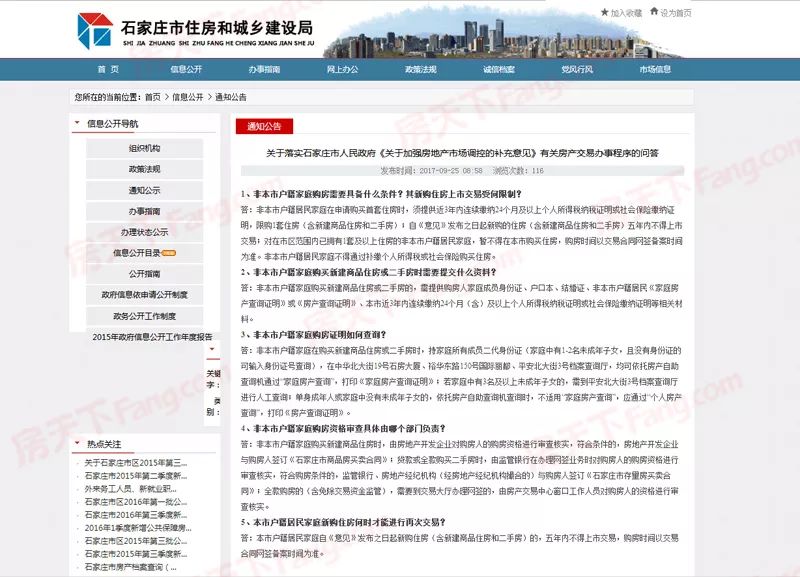Screen dimensions: 800x577
Task: Open hot link 石家庄市2015年第二季度新...
Action: (x=136, y=476)
